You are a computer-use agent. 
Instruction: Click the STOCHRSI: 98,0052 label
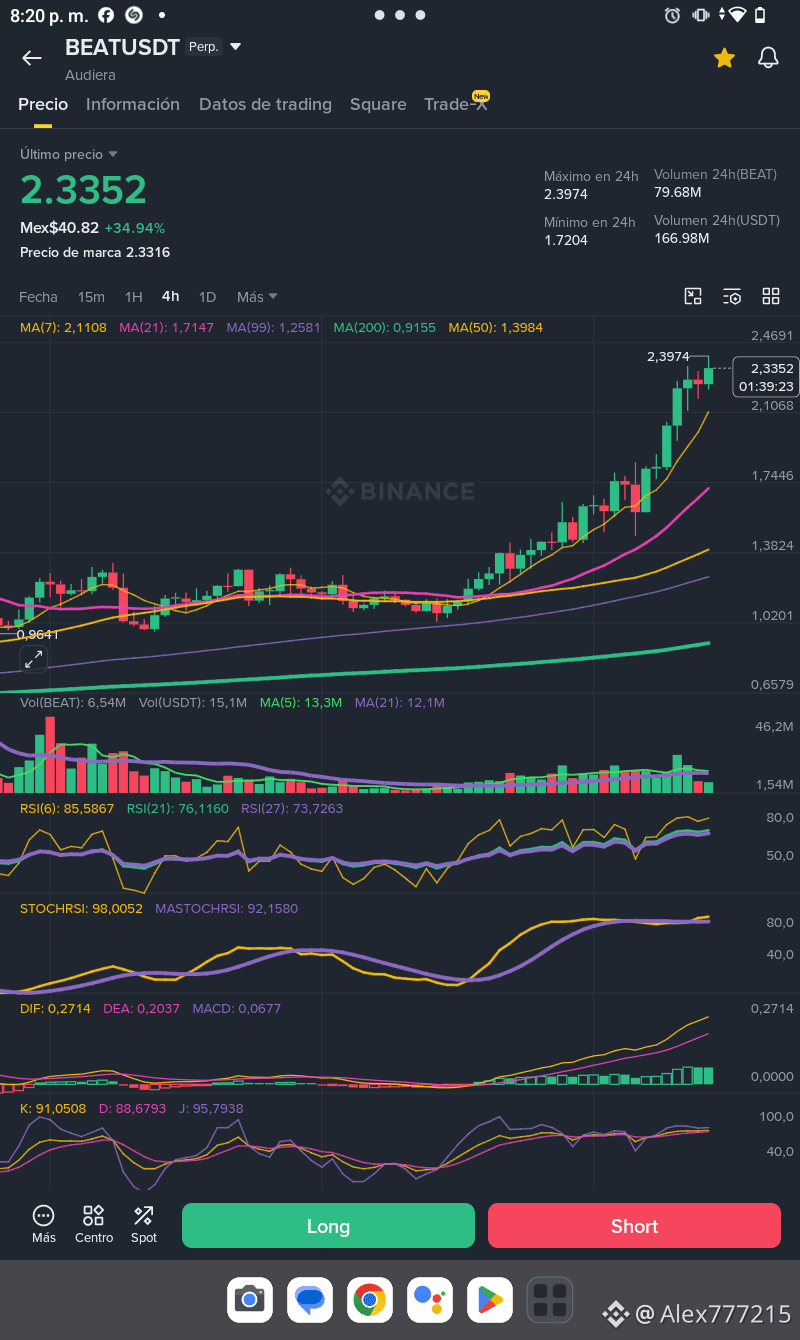81,909
